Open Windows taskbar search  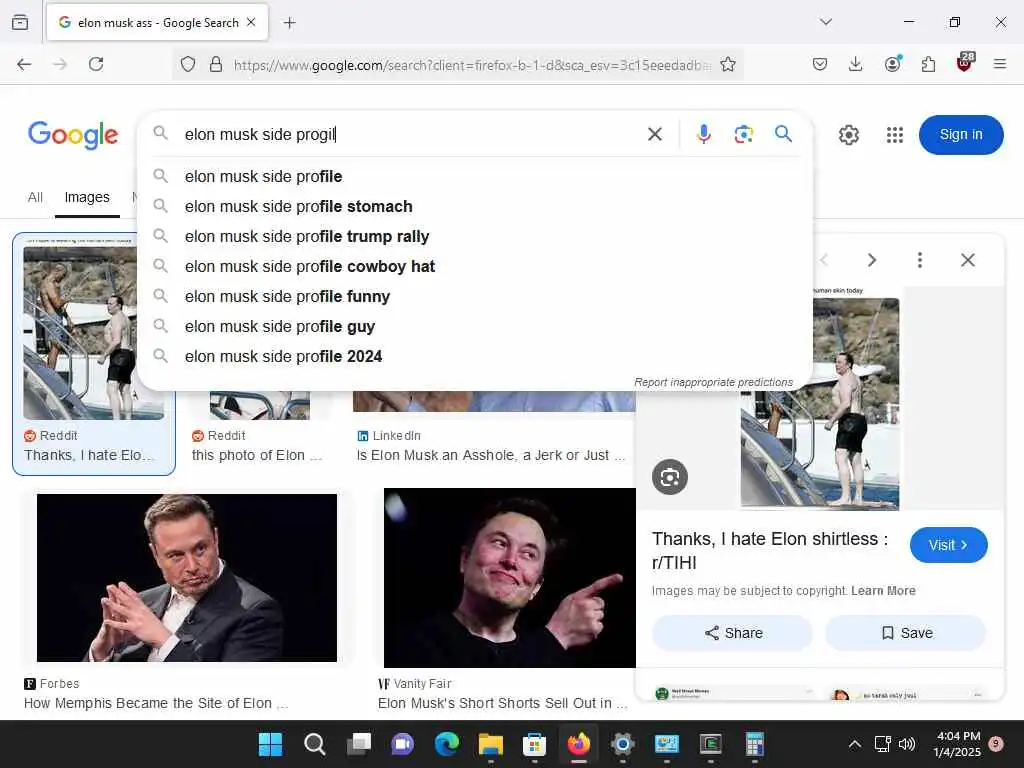(314, 744)
